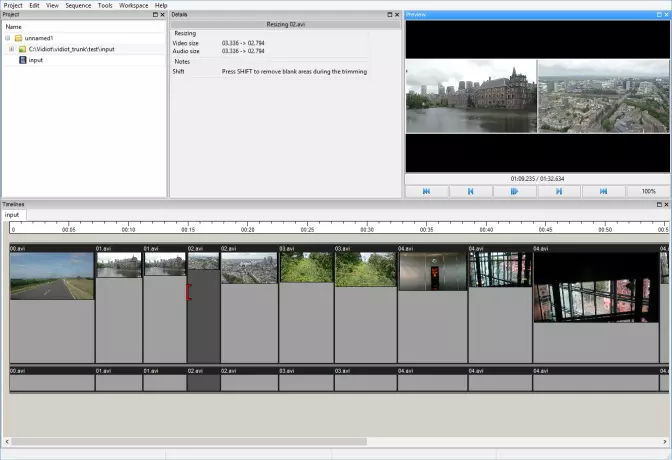Click the Video size value text
Screen dimensions: 672x460
[x=243, y=43]
